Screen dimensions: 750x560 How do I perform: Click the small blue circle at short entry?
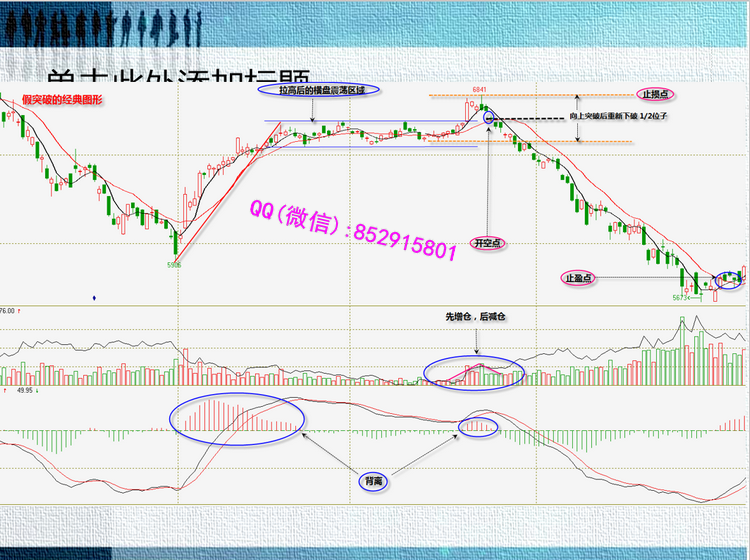(488, 118)
